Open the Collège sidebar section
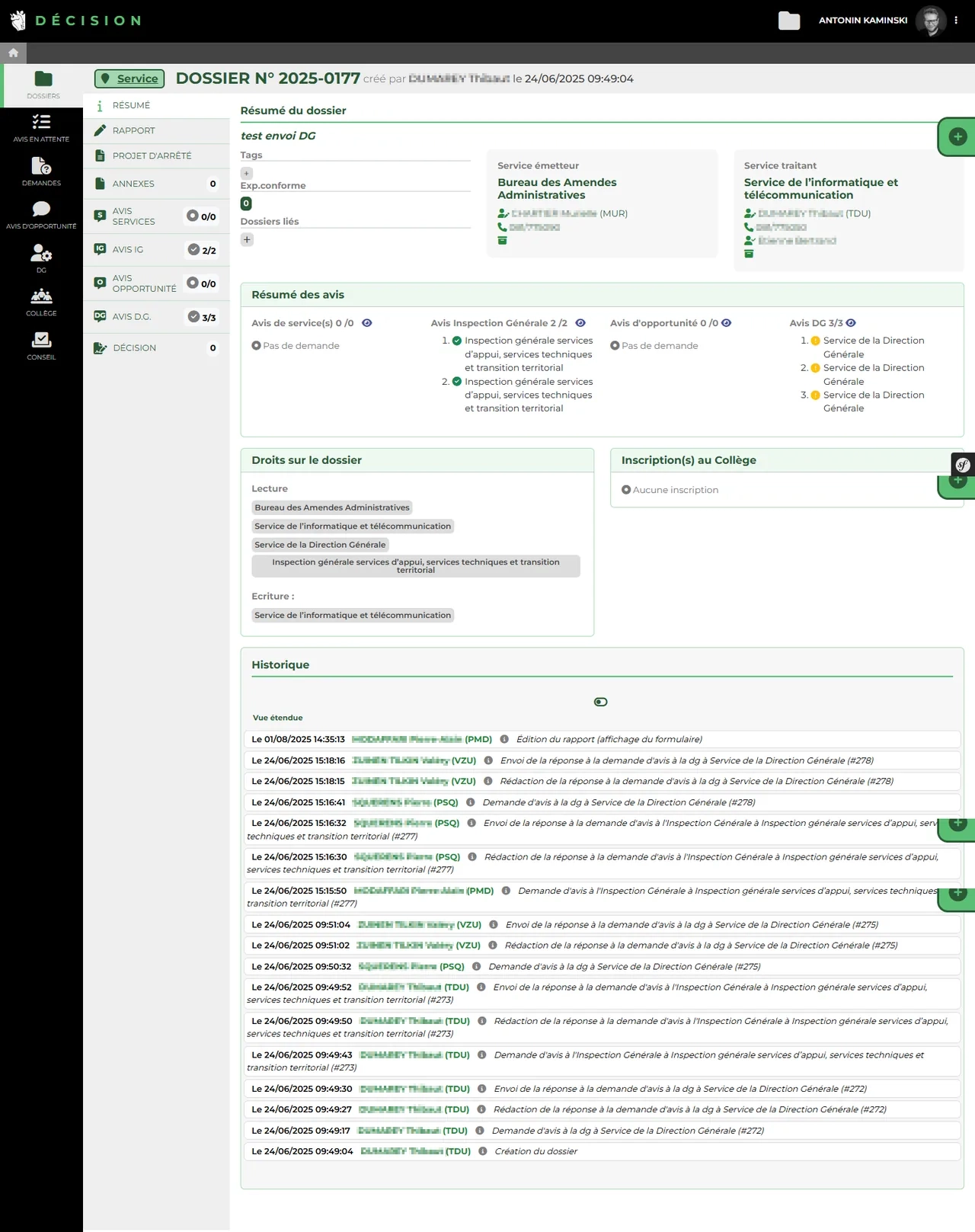975x1232 pixels. point(41,302)
